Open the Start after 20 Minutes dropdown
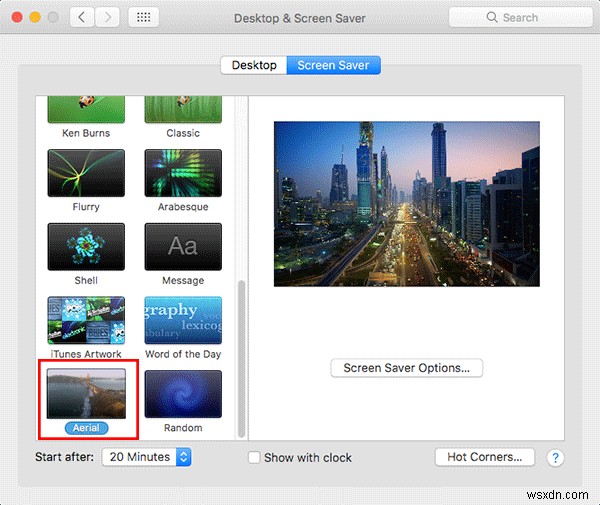The height and width of the screenshot is (505, 600). [x=147, y=457]
